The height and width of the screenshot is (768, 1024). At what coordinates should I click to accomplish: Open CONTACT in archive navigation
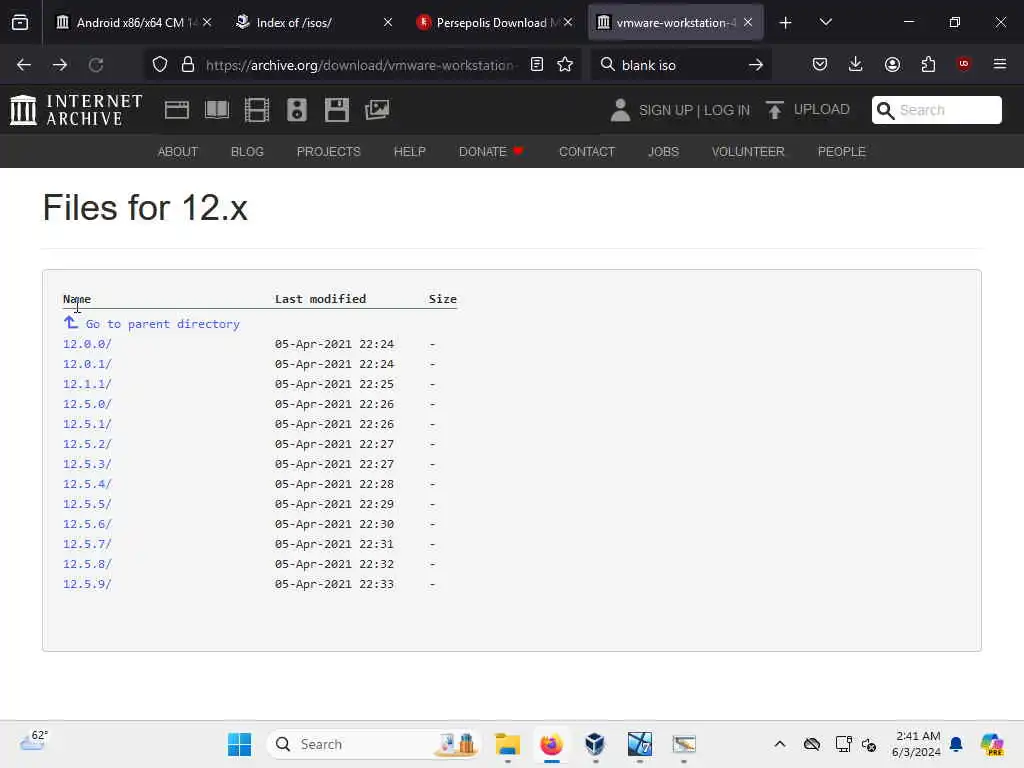(587, 152)
